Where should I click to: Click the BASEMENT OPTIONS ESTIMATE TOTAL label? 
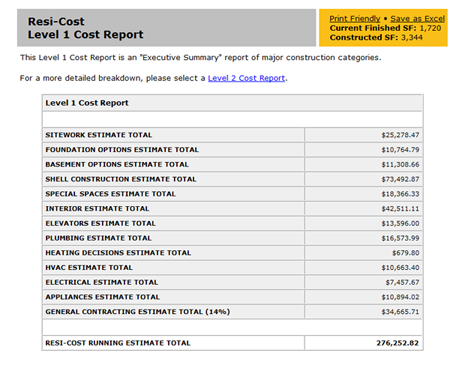(x=117, y=164)
